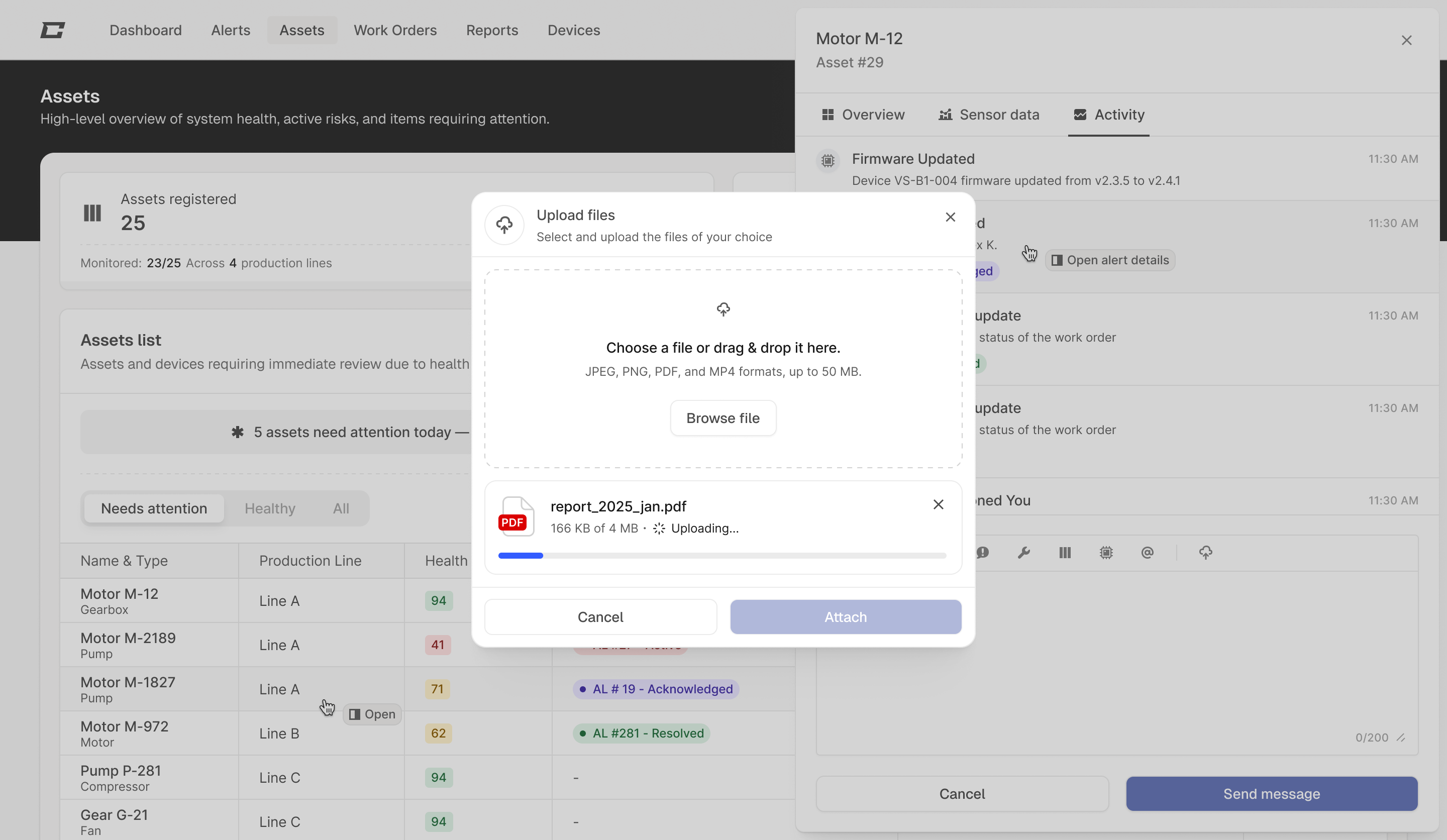Click Open alert details chip
The image size is (1447, 840).
pos(1110,260)
